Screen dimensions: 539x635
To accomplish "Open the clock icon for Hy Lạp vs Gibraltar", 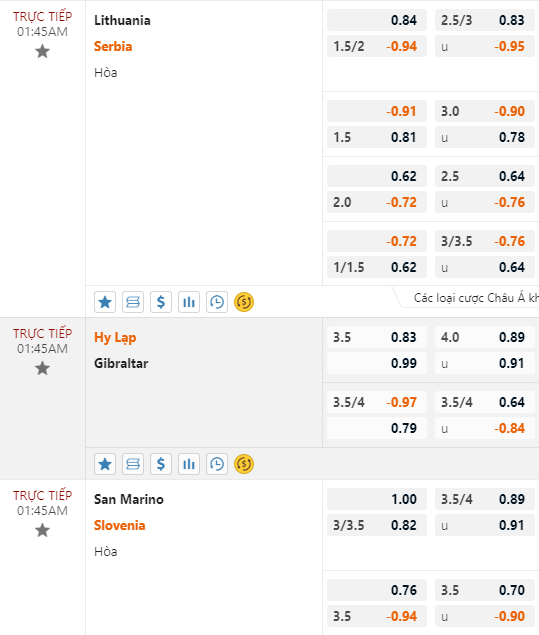I will 217,464.
